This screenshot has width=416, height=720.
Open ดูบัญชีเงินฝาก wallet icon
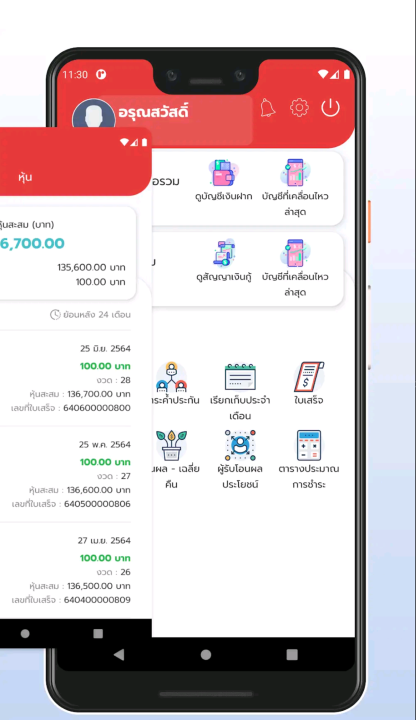point(224,173)
